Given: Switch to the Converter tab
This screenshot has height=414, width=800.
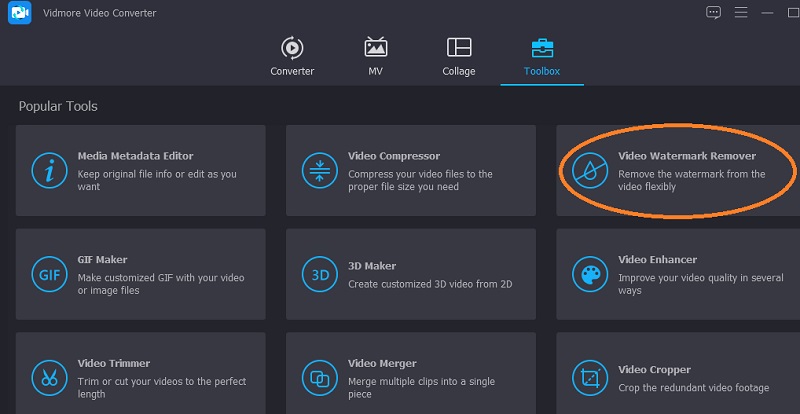Looking at the screenshot, I should [292, 56].
